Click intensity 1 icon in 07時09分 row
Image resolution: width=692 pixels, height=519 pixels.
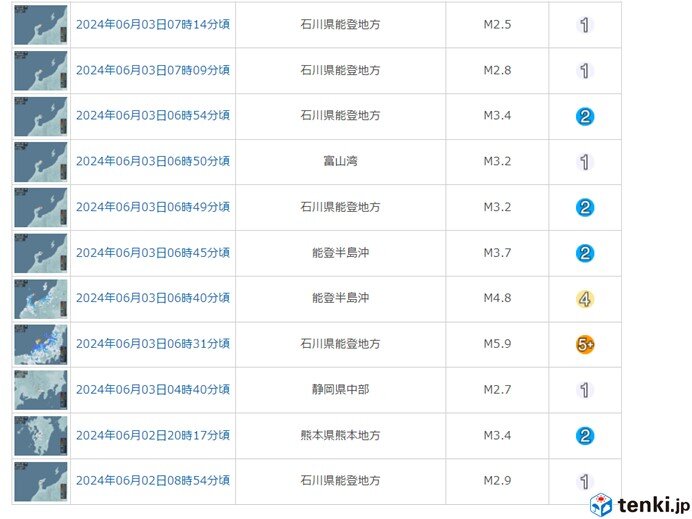tap(585, 71)
